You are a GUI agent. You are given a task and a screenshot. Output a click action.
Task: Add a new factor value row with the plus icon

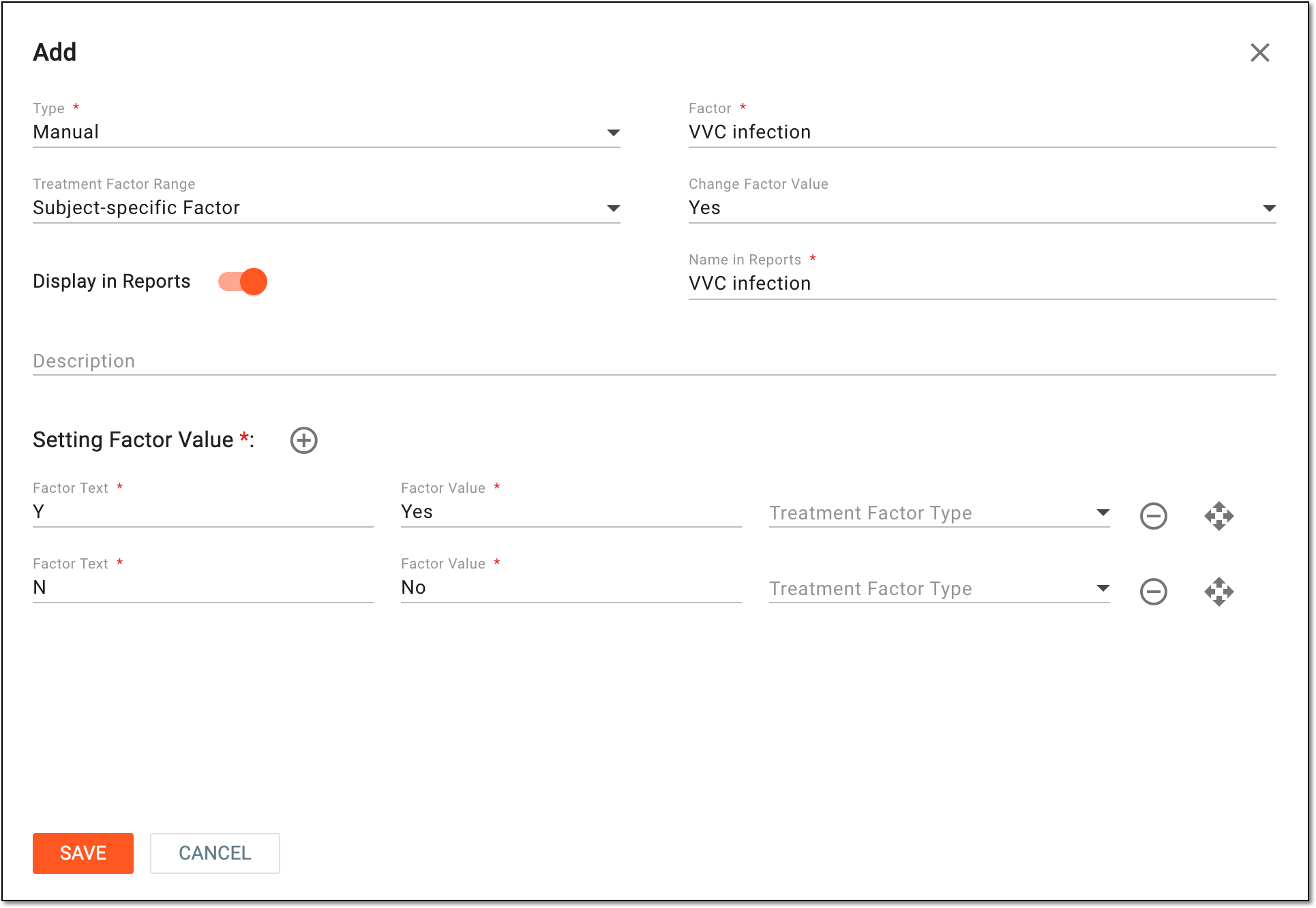[x=304, y=440]
